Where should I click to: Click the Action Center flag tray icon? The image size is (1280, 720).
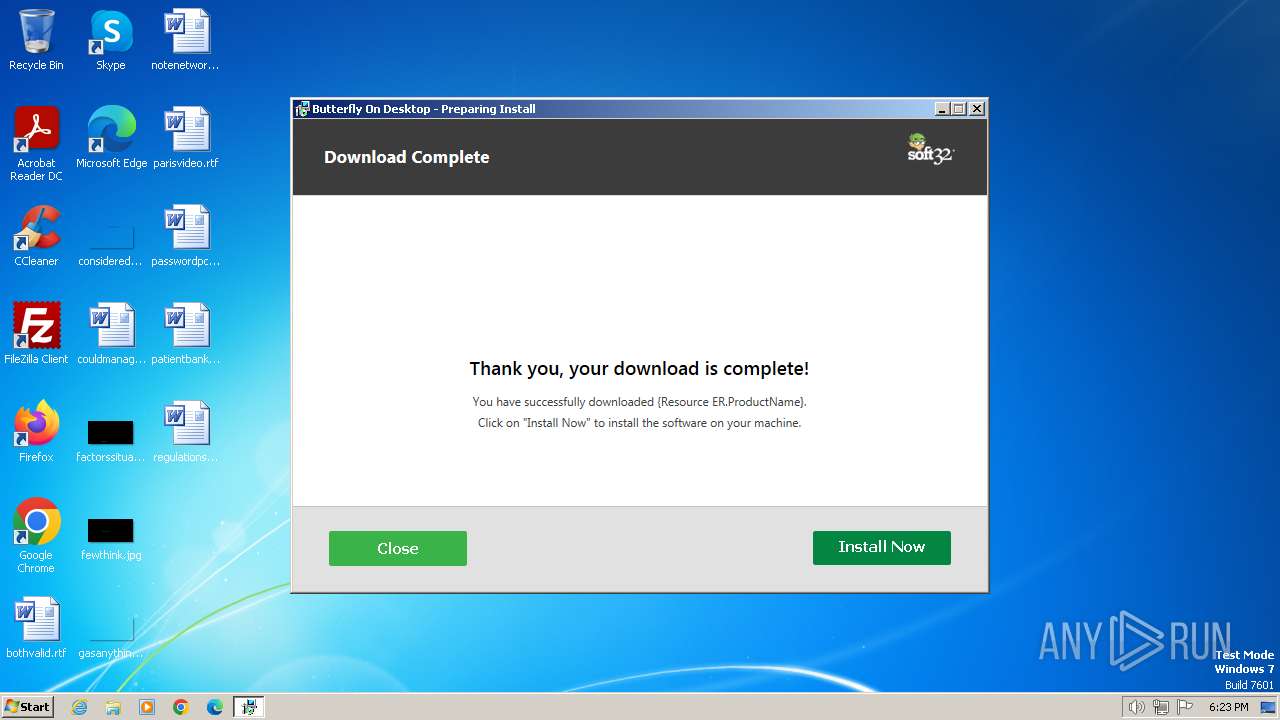[1185, 707]
